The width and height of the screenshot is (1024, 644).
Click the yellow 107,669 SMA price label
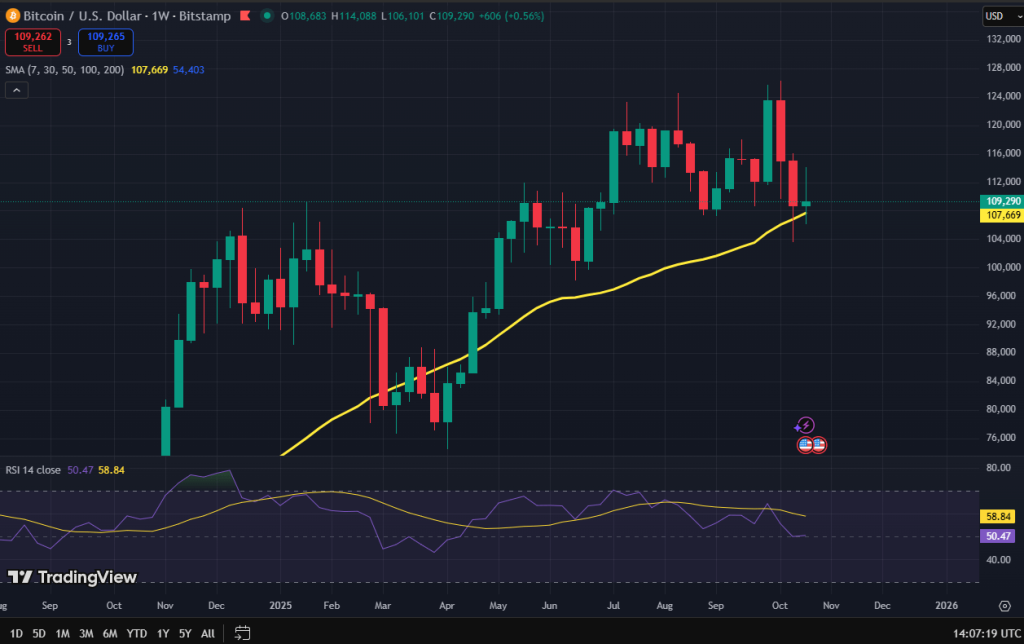pos(1002,215)
